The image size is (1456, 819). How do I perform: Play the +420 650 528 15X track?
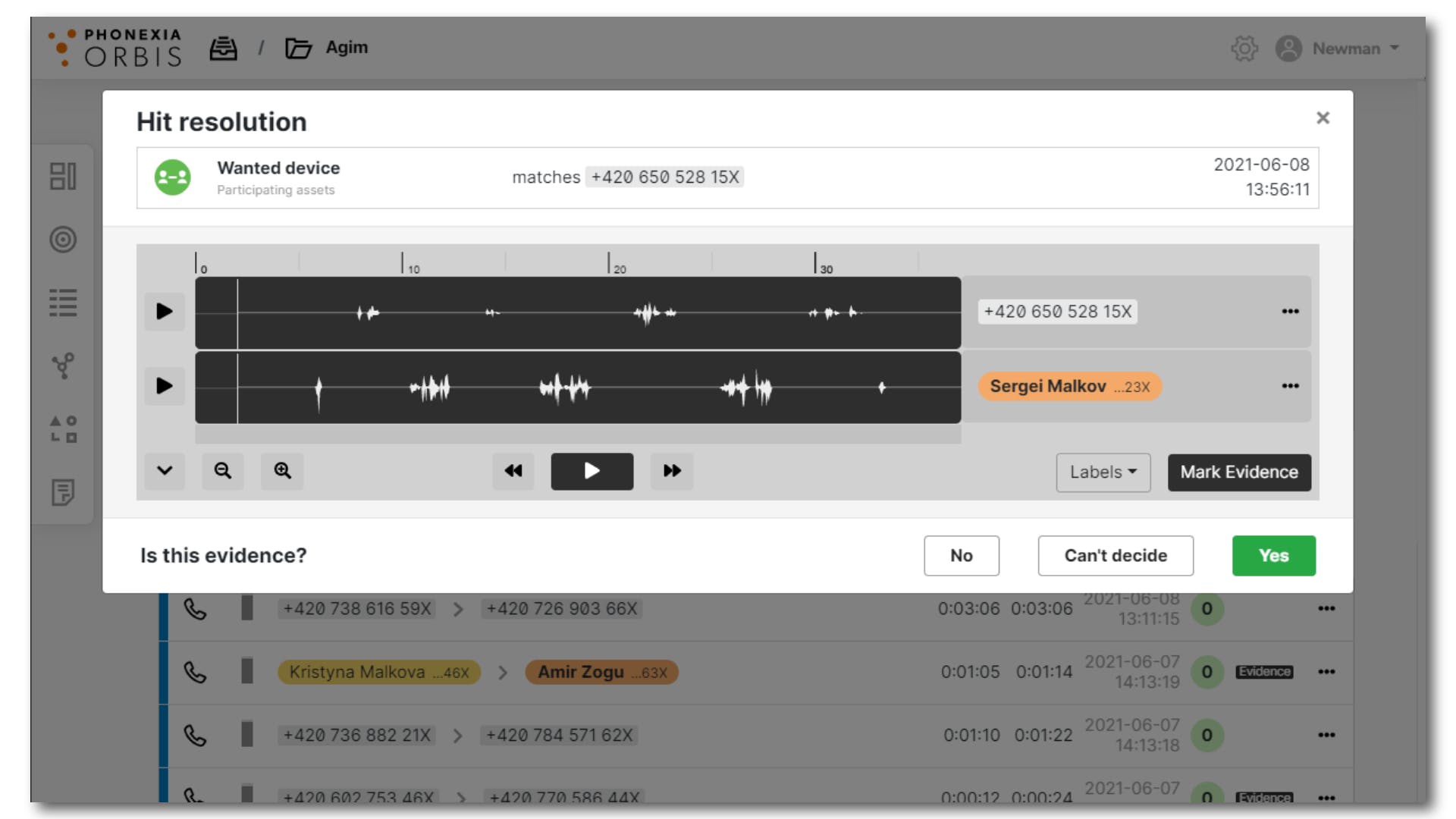click(x=165, y=312)
